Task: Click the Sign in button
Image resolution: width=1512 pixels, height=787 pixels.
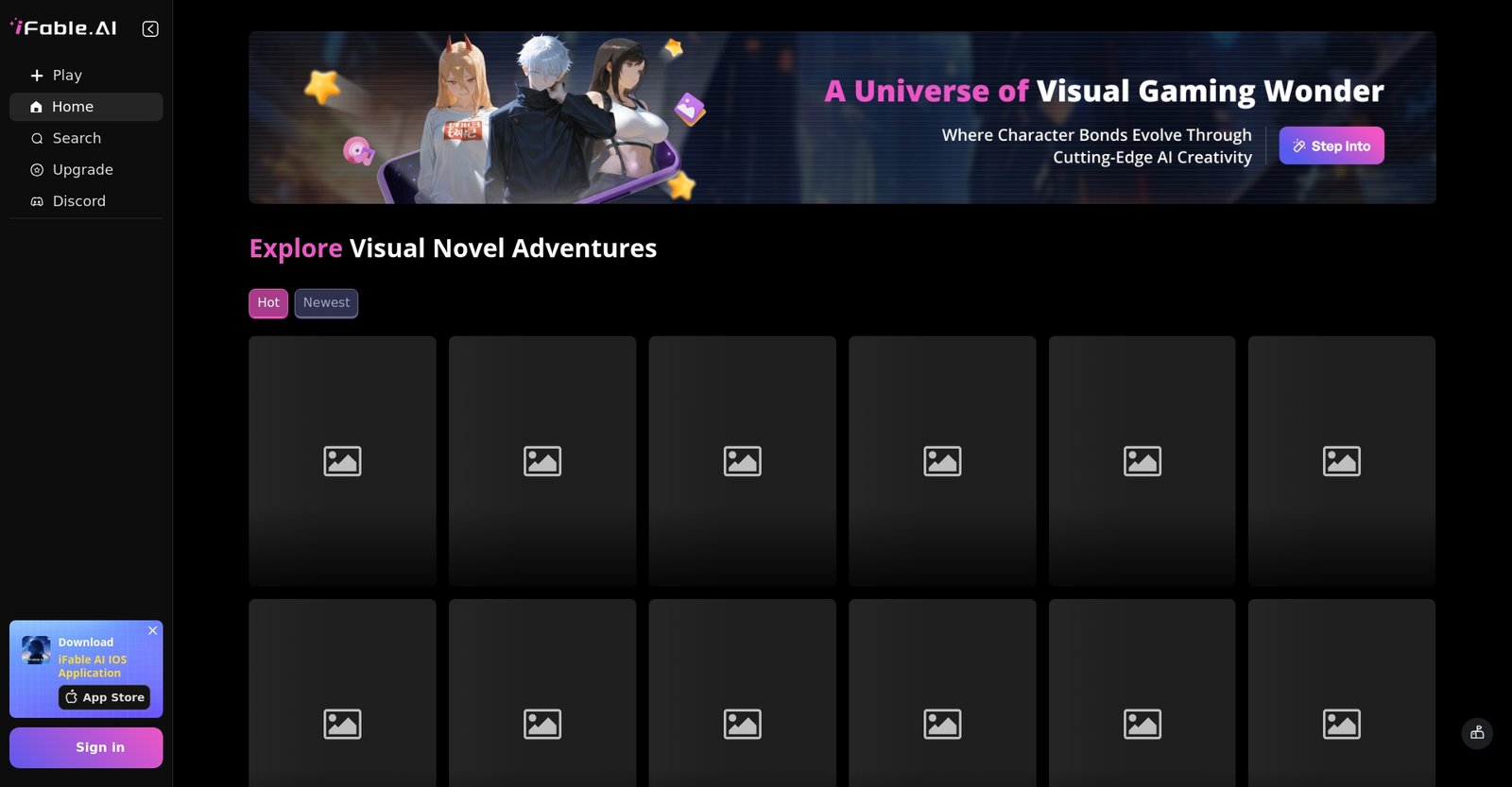Action: coord(86,747)
